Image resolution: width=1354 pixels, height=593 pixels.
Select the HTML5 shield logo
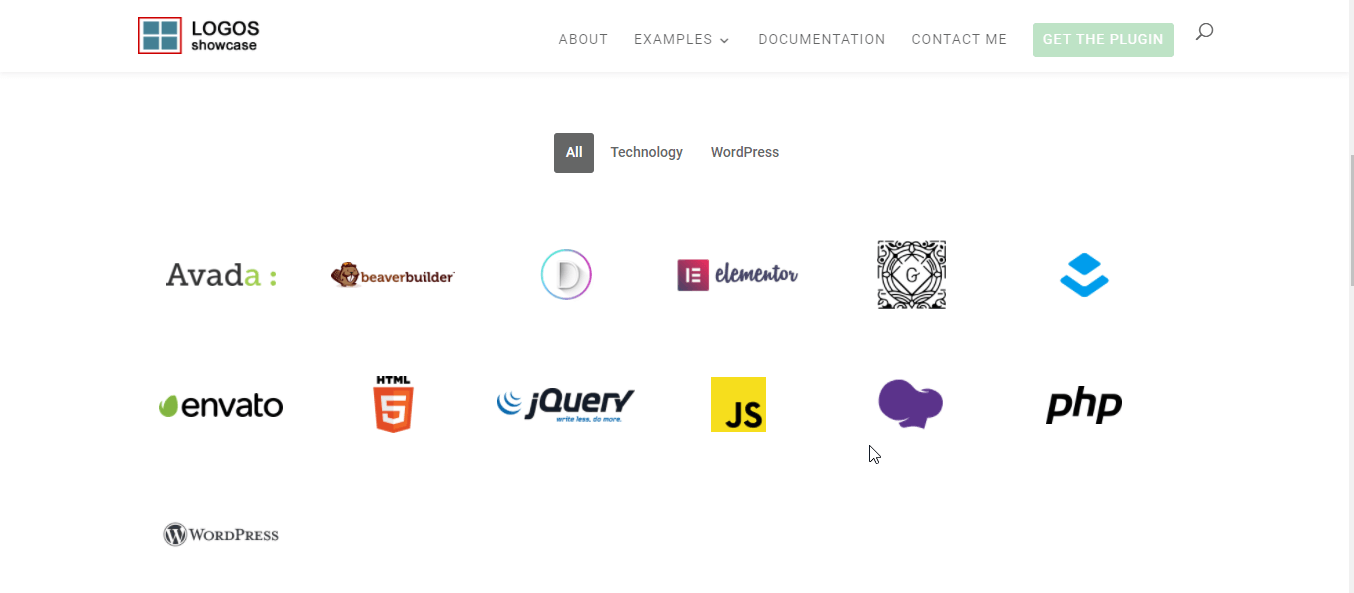coord(392,404)
